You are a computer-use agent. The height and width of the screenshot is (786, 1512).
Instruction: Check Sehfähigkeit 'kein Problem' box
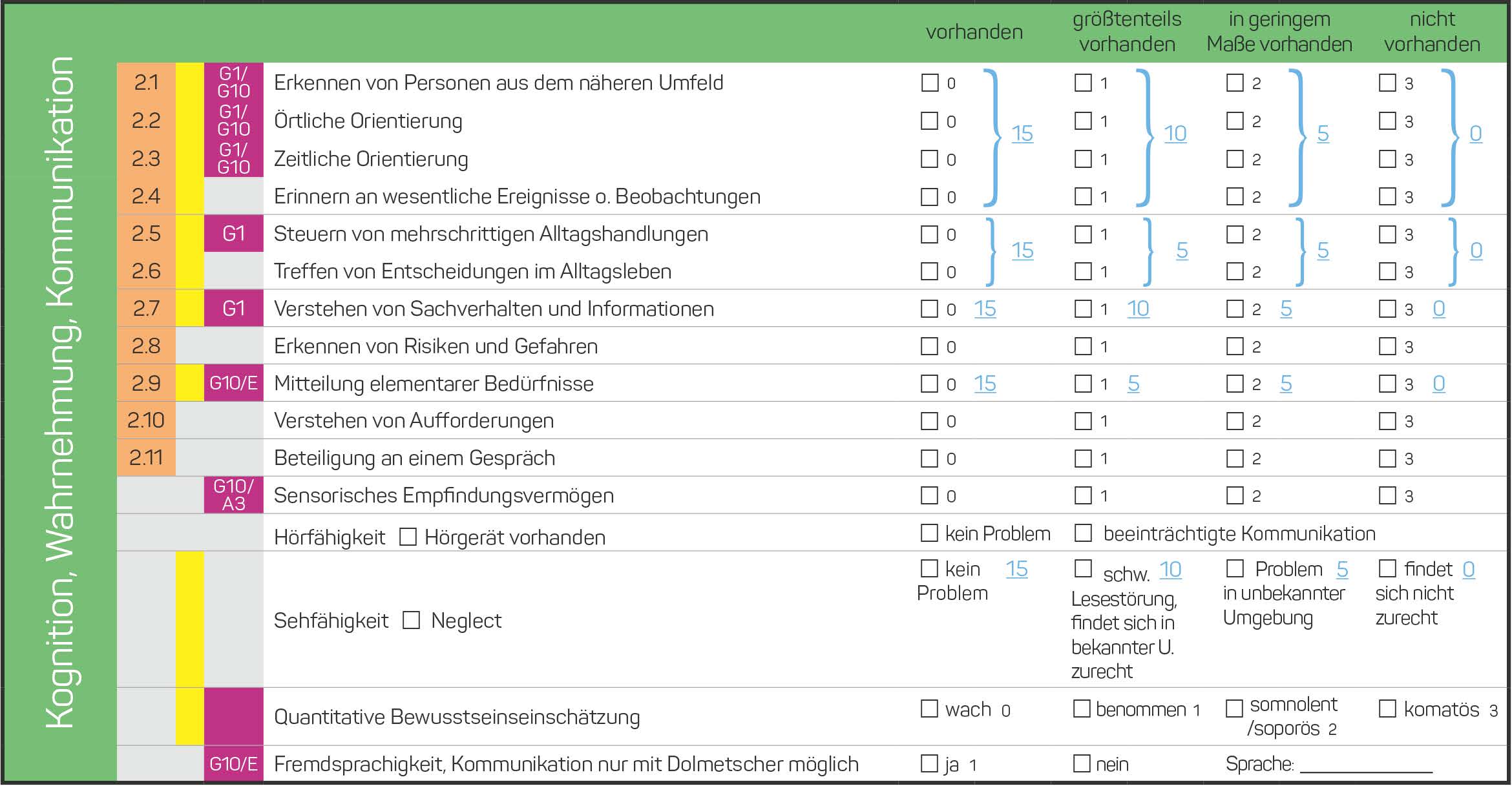coord(930,568)
